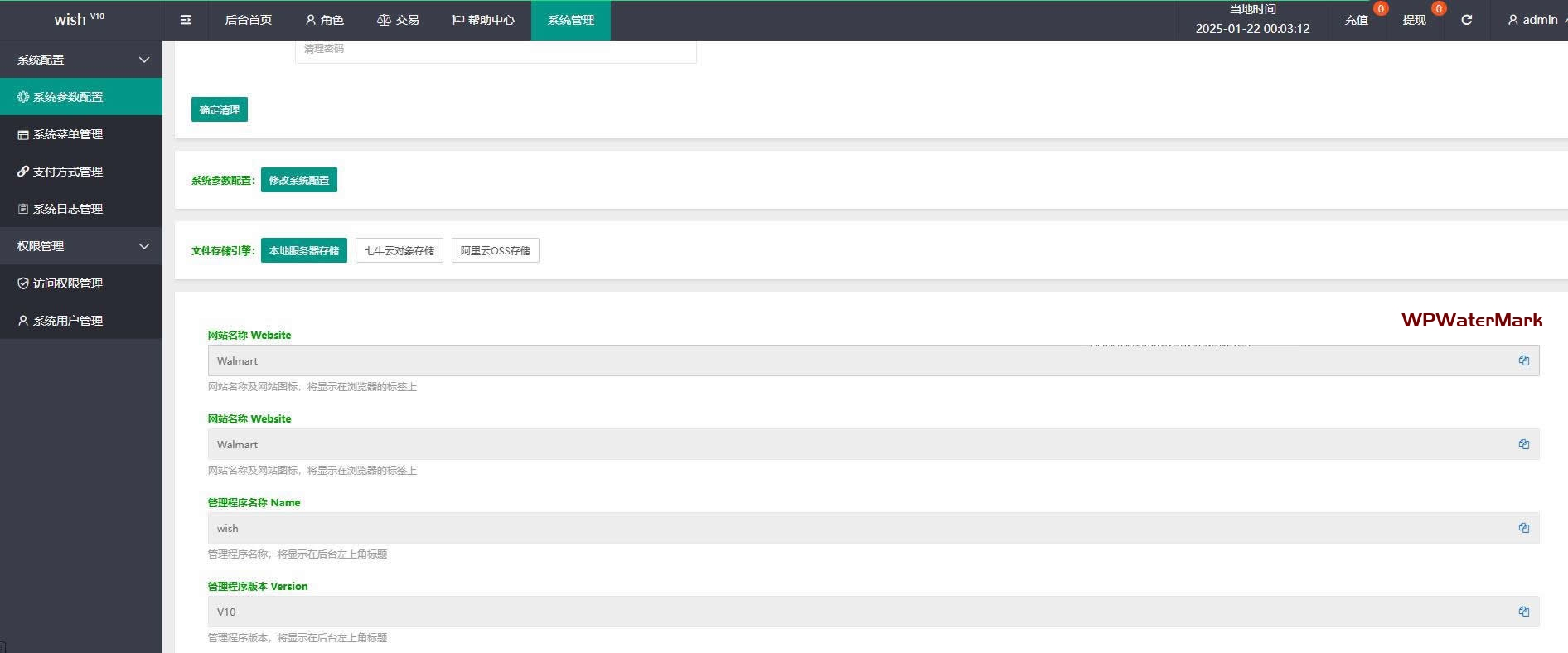The height and width of the screenshot is (653, 1568).
Task: Open 支付方式管理 in the sidebar
Action: coord(68,172)
